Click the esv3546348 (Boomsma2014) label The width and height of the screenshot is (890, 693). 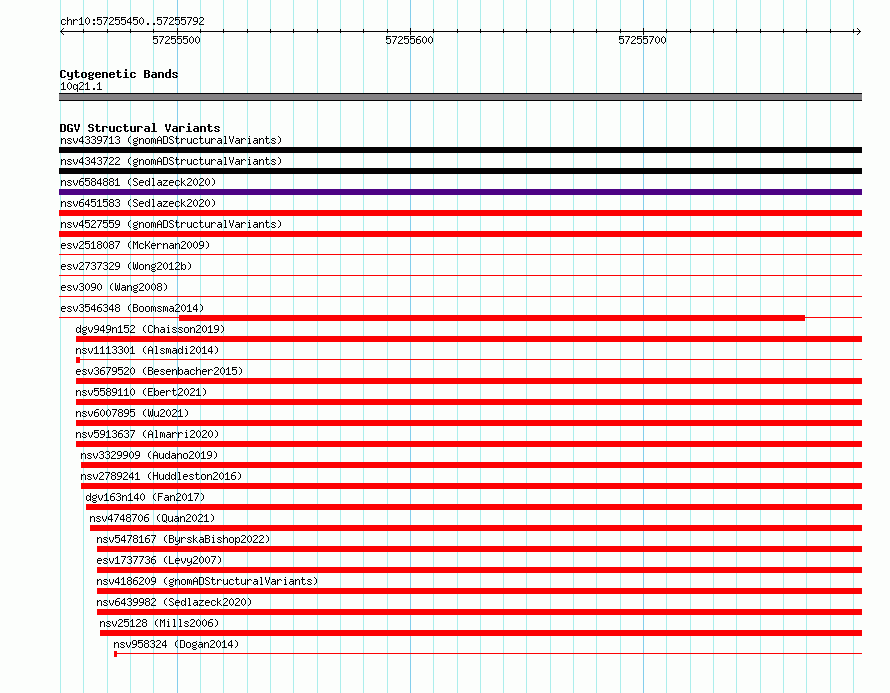click(x=132, y=308)
